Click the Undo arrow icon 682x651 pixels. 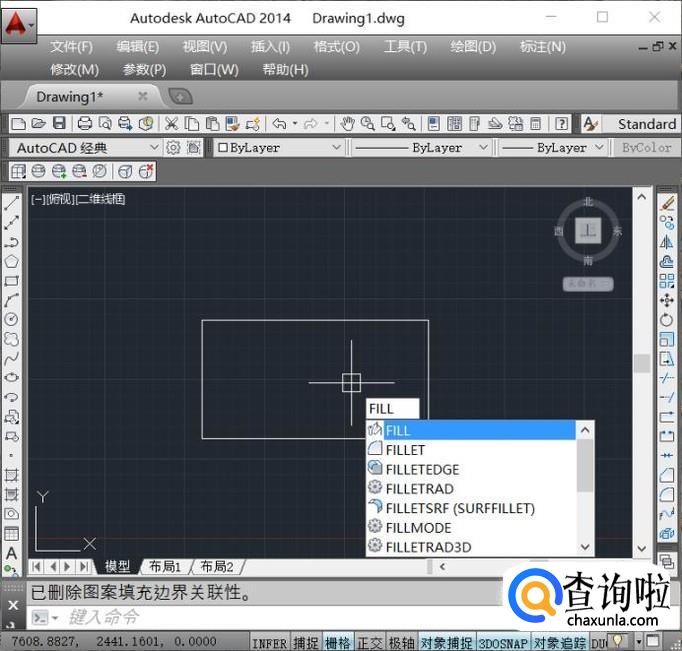pos(279,124)
